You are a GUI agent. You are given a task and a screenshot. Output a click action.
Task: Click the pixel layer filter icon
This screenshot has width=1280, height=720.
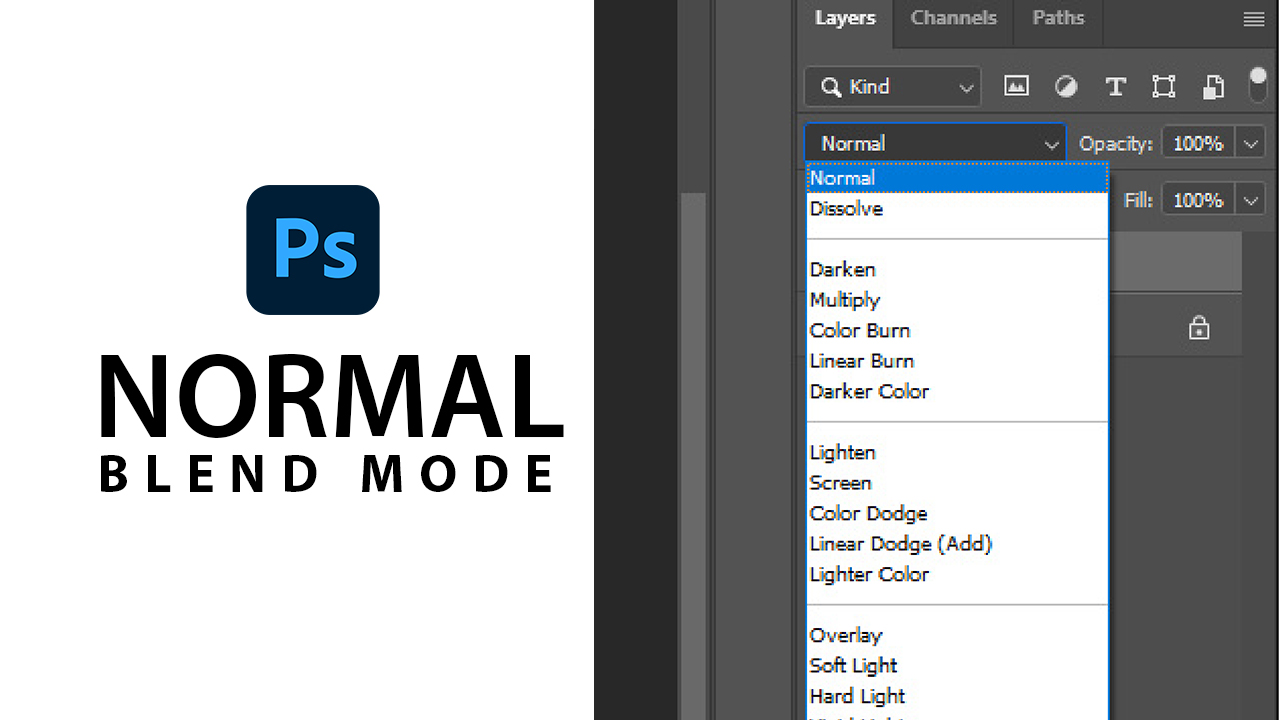[x=1016, y=87]
